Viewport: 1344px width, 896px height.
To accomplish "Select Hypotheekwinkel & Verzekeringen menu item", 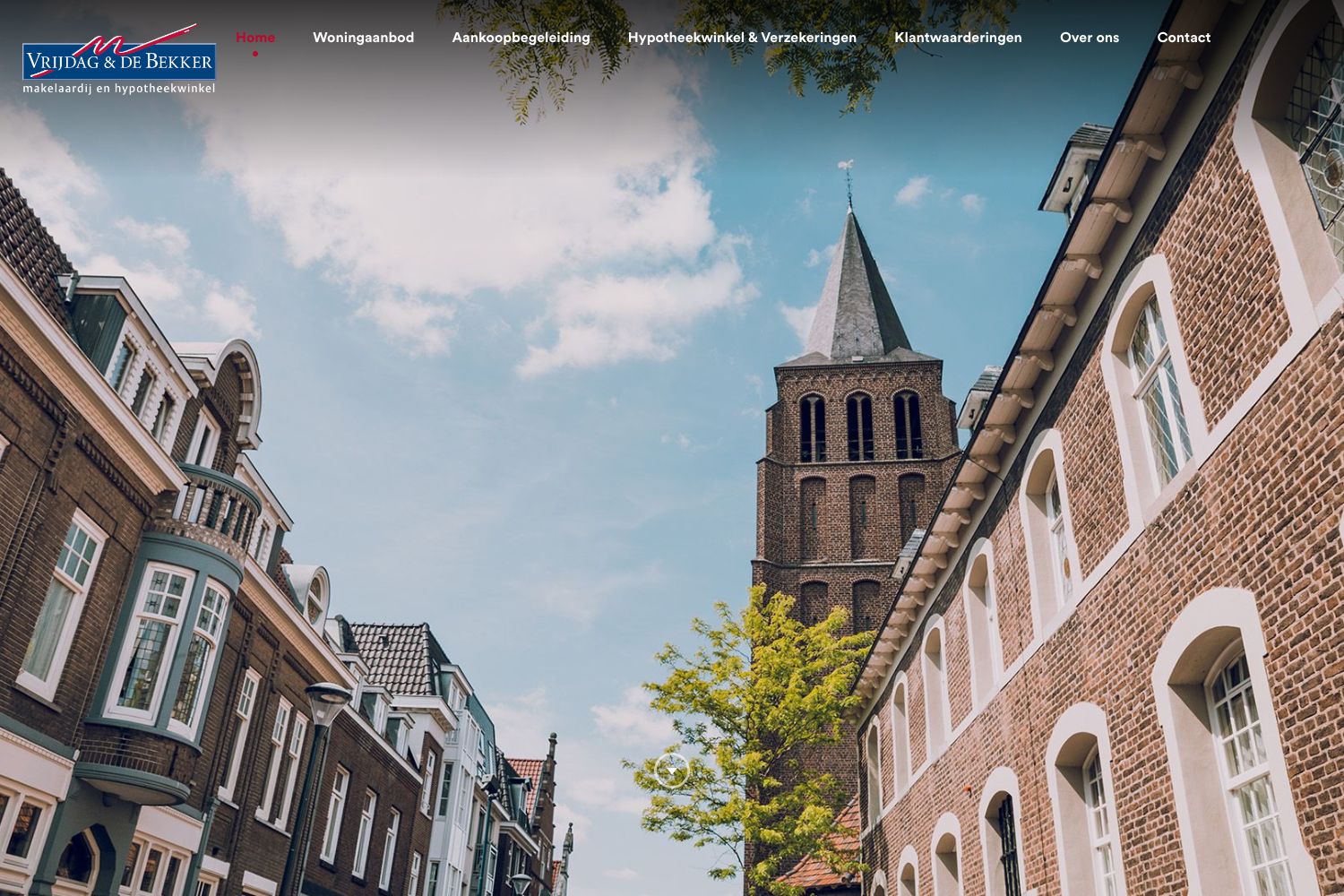I will tap(742, 38).
